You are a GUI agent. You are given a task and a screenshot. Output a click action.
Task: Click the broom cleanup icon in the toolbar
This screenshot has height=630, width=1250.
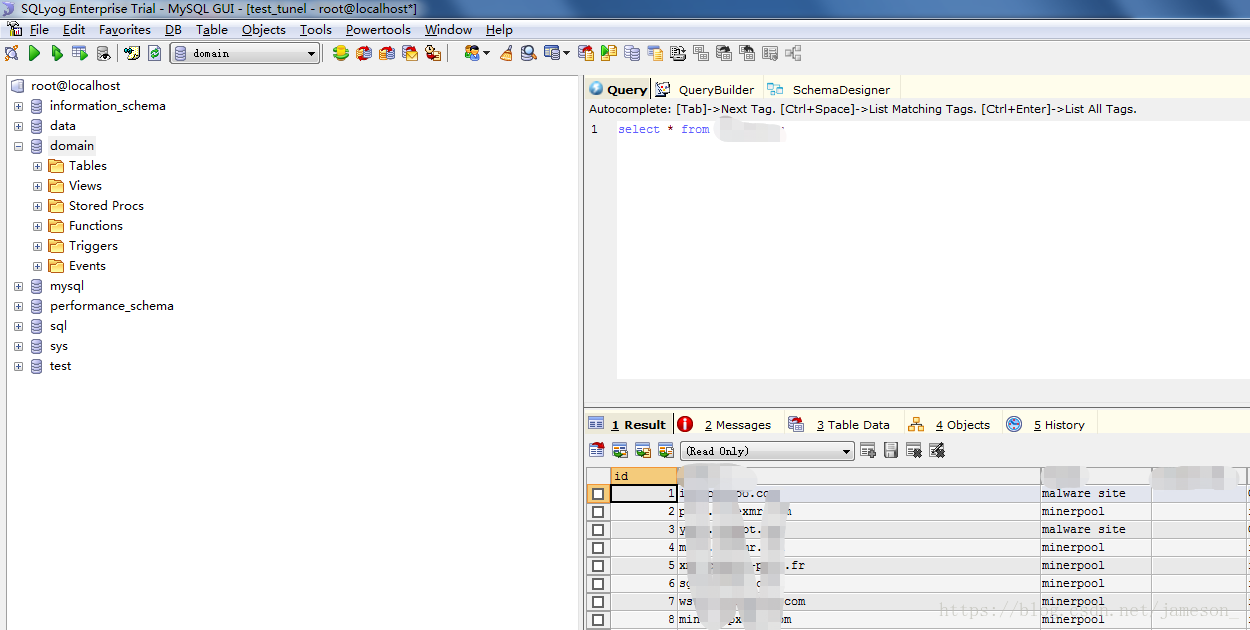coord(506,53)
